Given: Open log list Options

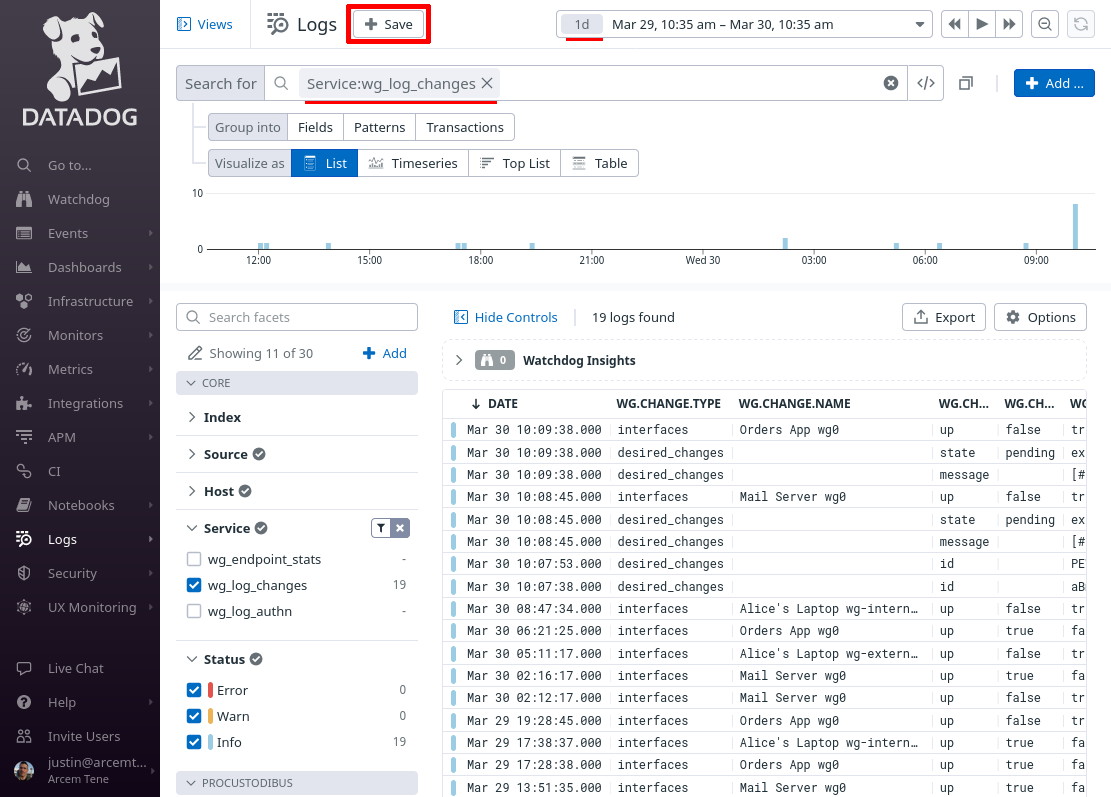Looking at the screenshot, I should pos(1040,317).
